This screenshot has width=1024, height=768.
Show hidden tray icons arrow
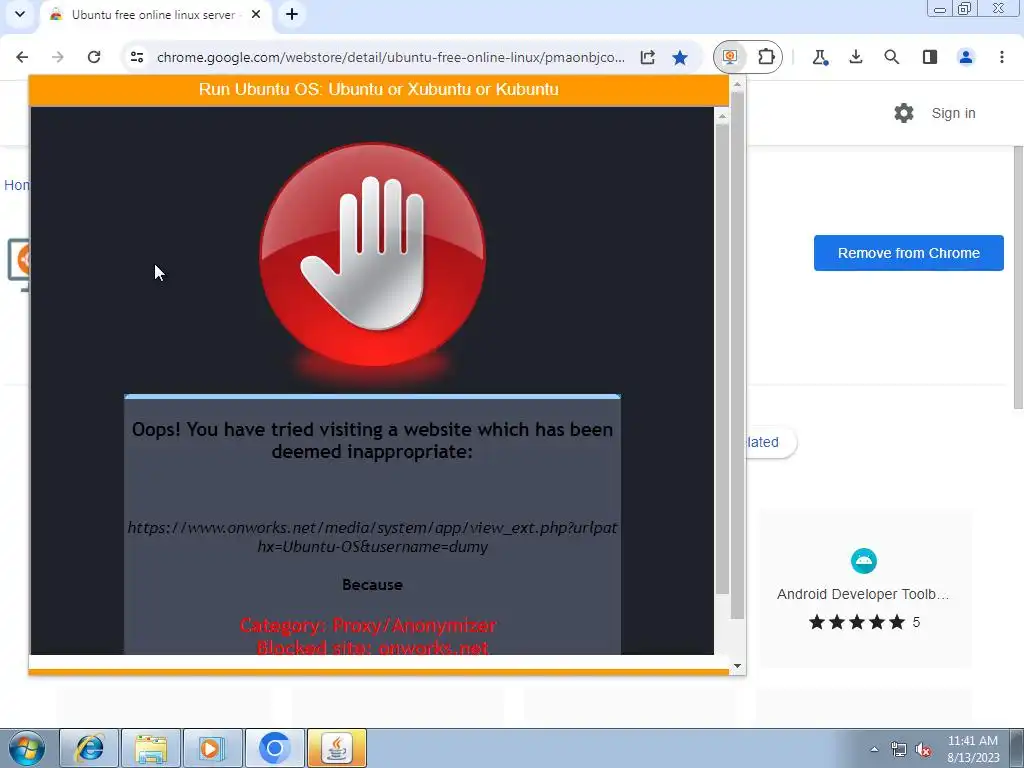[x=874, y=749]
